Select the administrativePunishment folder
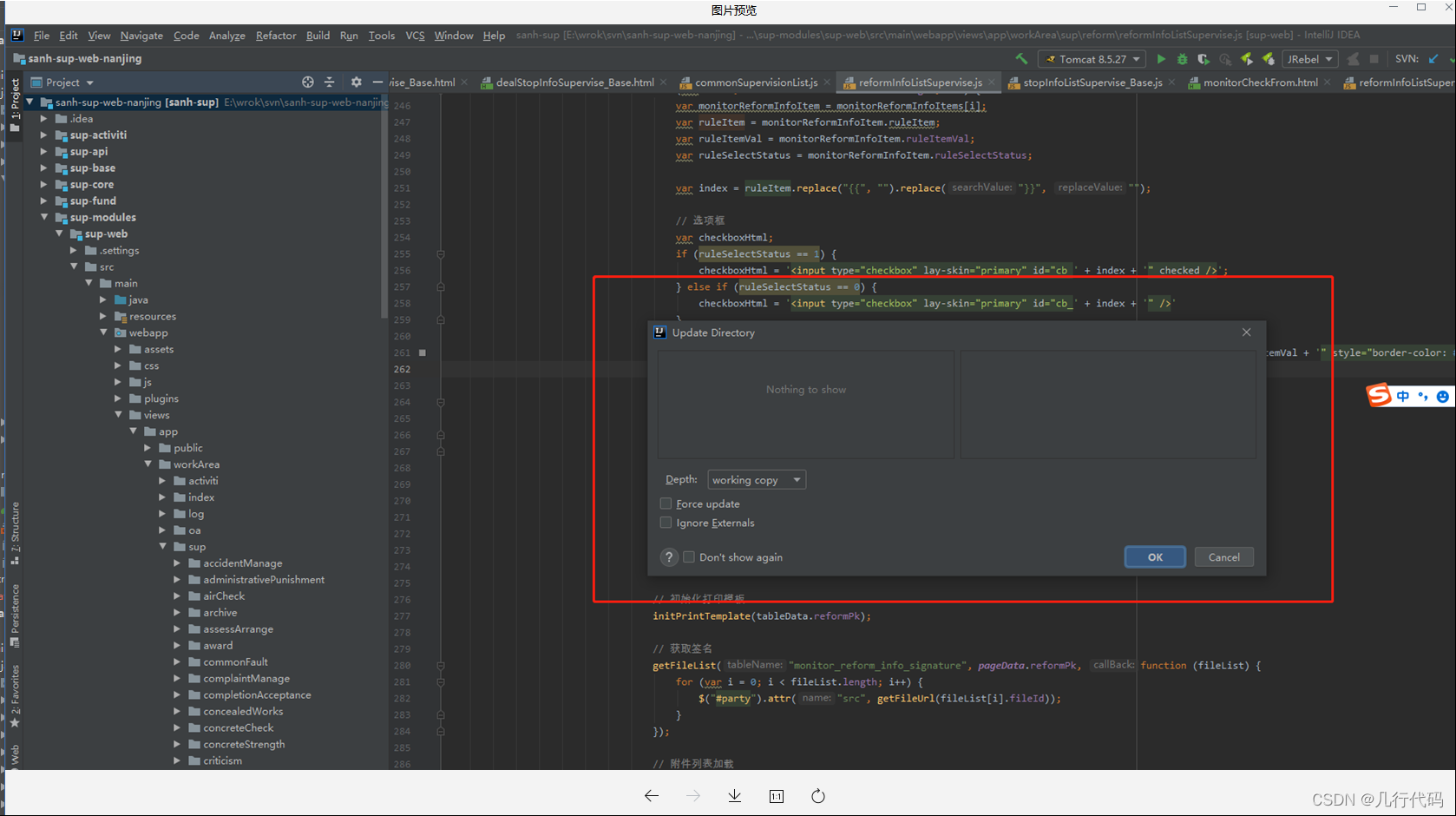The image size is (1456, 816). click(264, 580)
